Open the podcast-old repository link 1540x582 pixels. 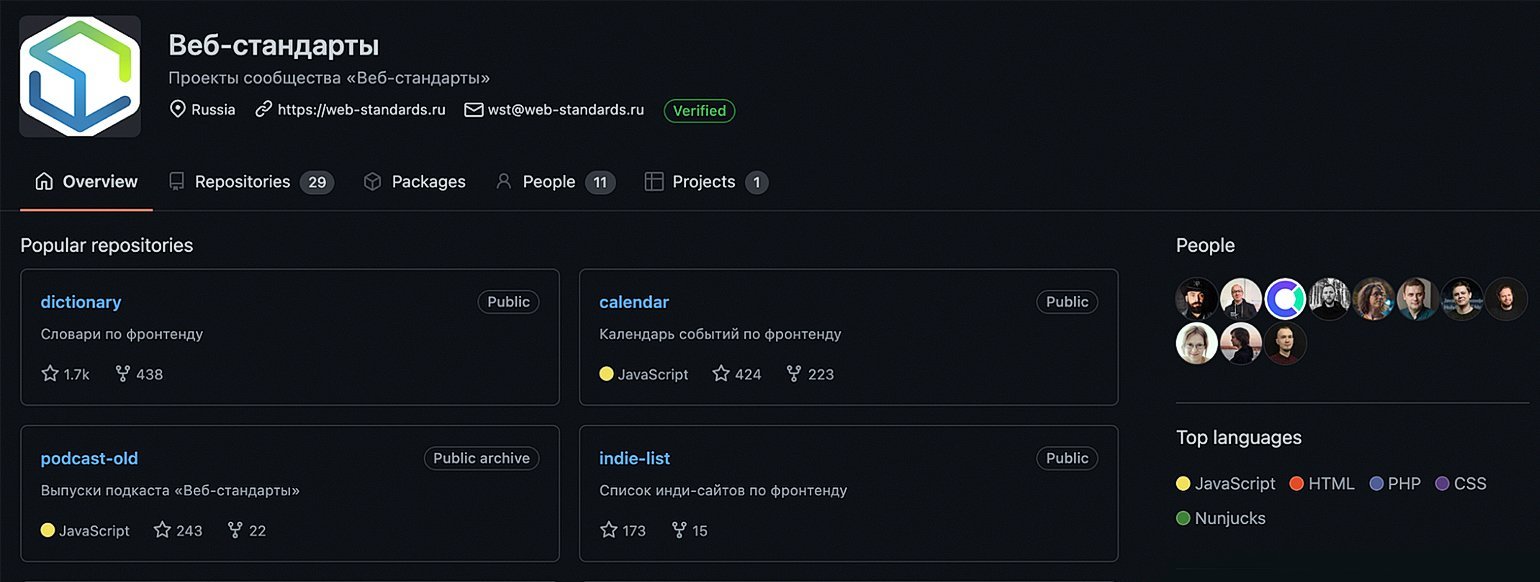[89, 458]
